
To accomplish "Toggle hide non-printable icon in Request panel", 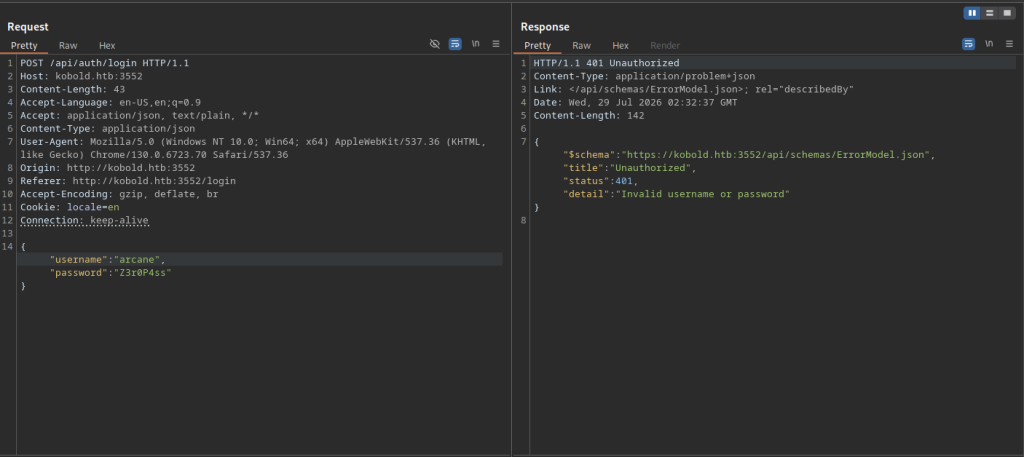I will click(434, 44).
